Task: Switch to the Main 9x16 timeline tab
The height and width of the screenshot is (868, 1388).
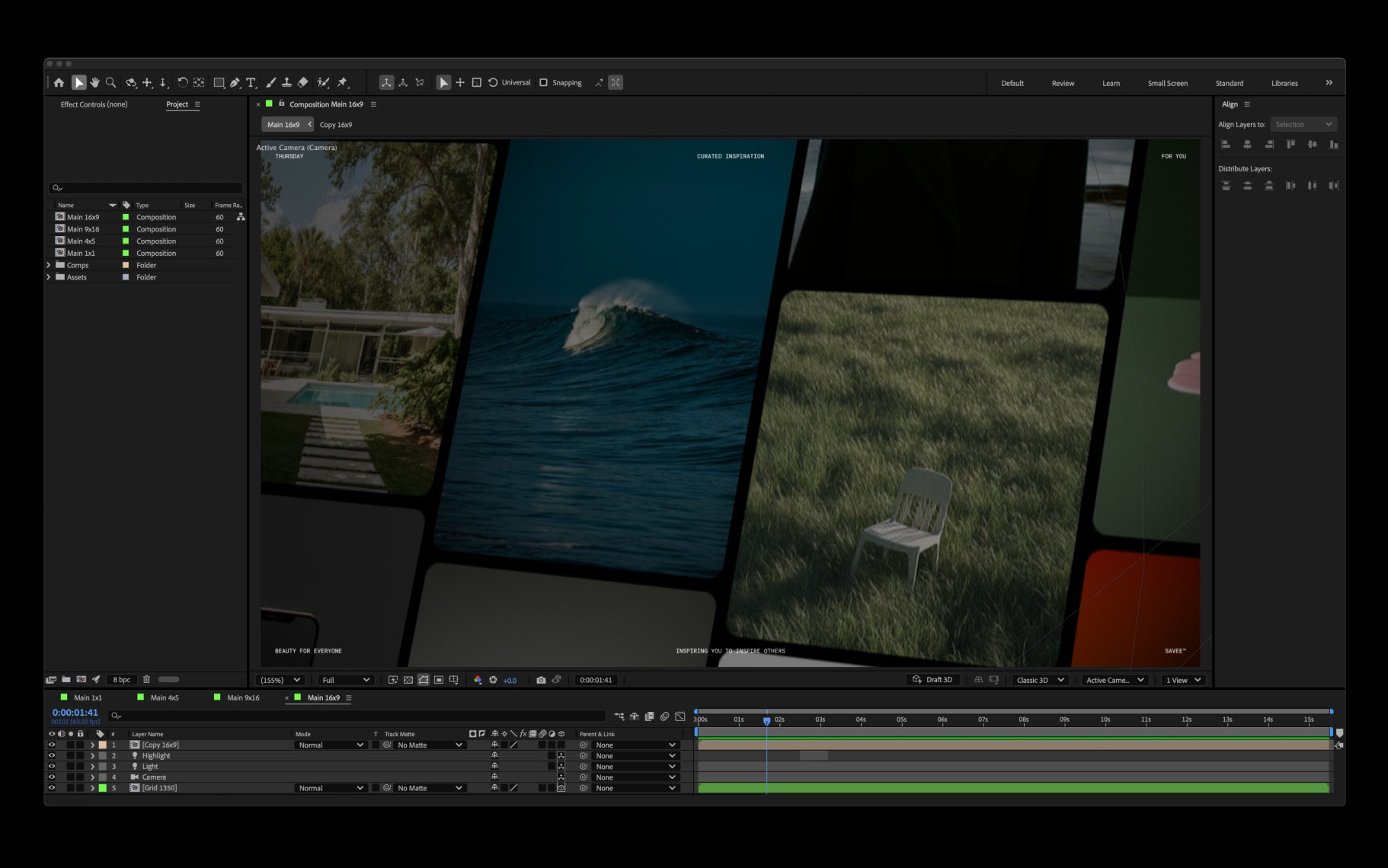Action: pos(243,697)
